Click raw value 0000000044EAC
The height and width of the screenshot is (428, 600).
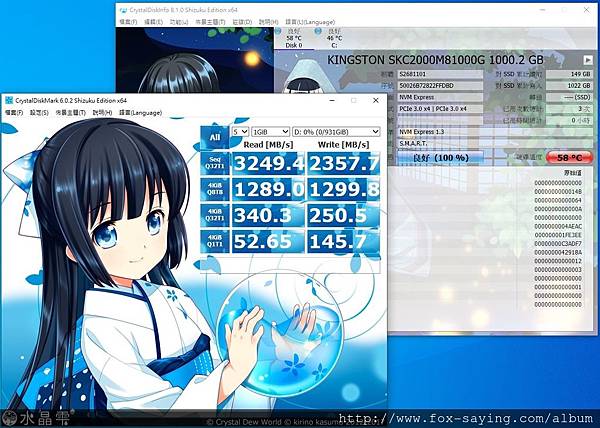pyautogui.click(x=558, y=226)
